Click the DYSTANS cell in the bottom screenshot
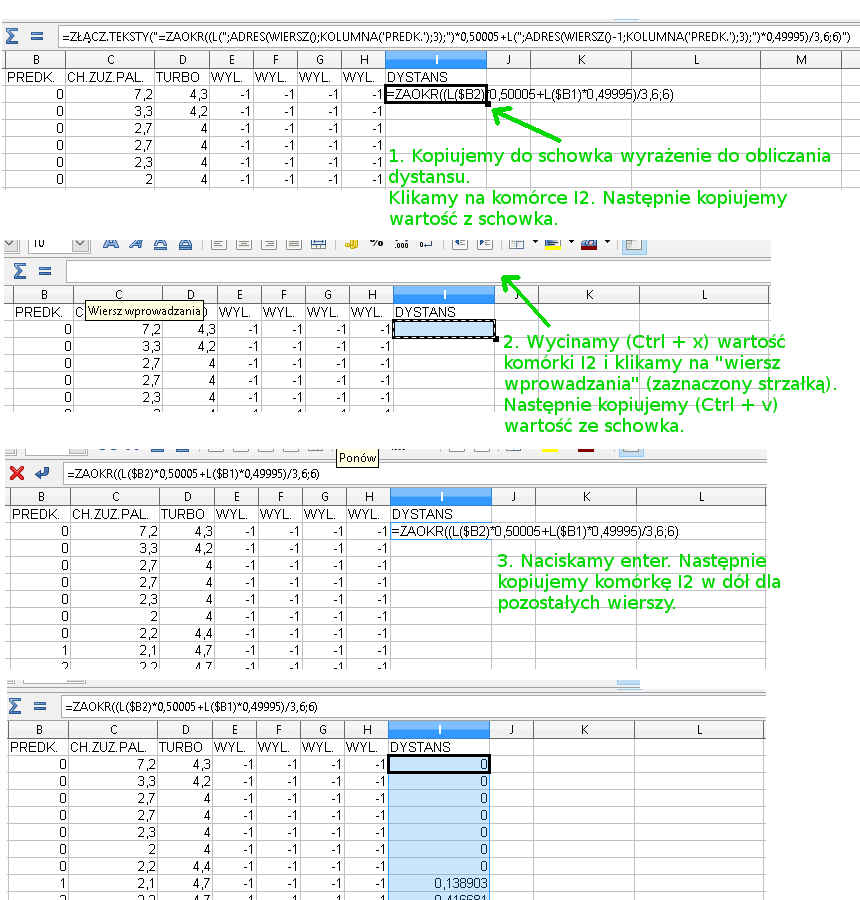 click(439, 747)
